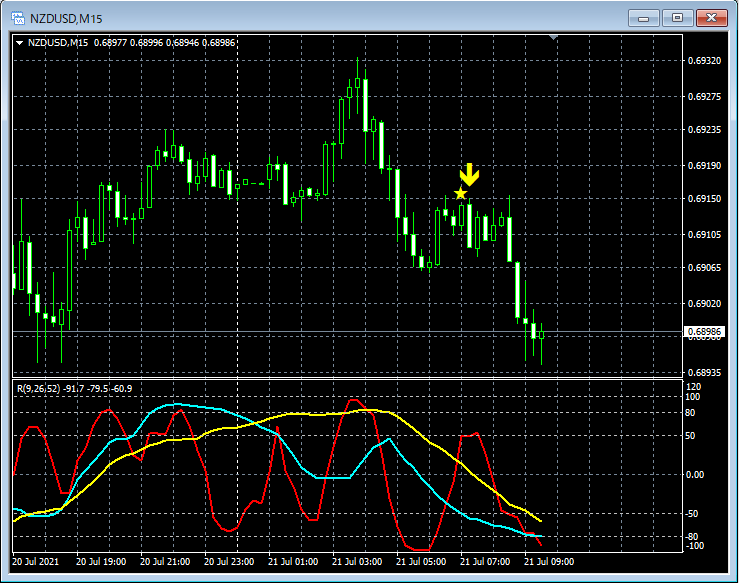The image size is (740, 583).
Task: Click the R(9,26,52) indicator label
Action: [39, 389]
